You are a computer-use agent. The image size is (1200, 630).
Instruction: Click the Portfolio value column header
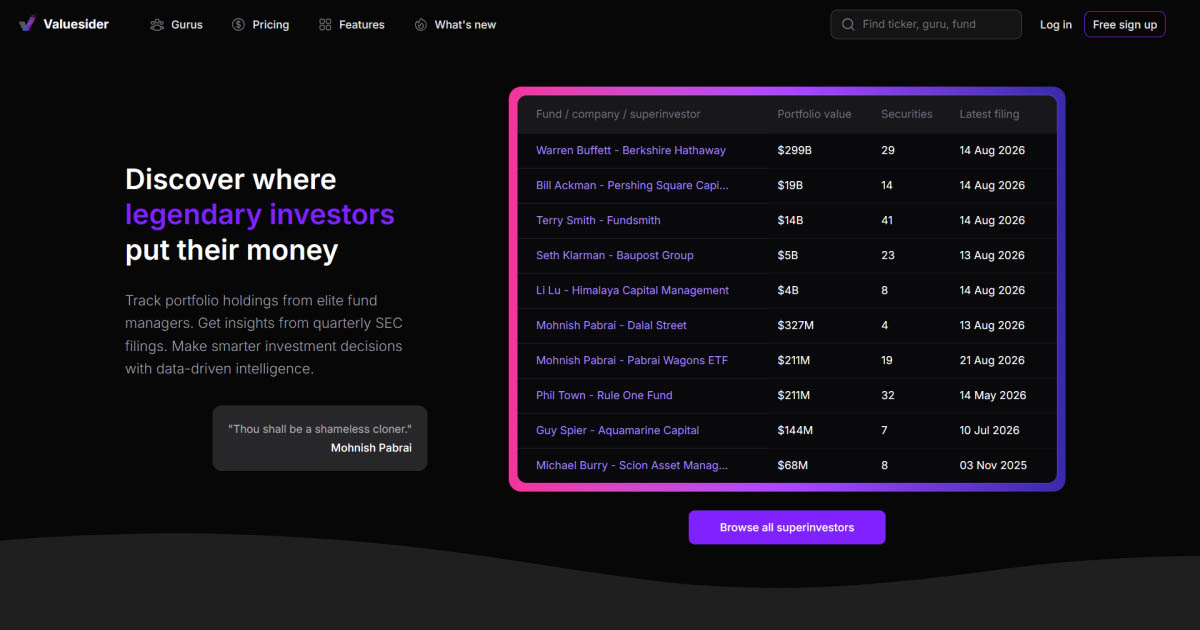pyautogui.click(x=814, y=114)
